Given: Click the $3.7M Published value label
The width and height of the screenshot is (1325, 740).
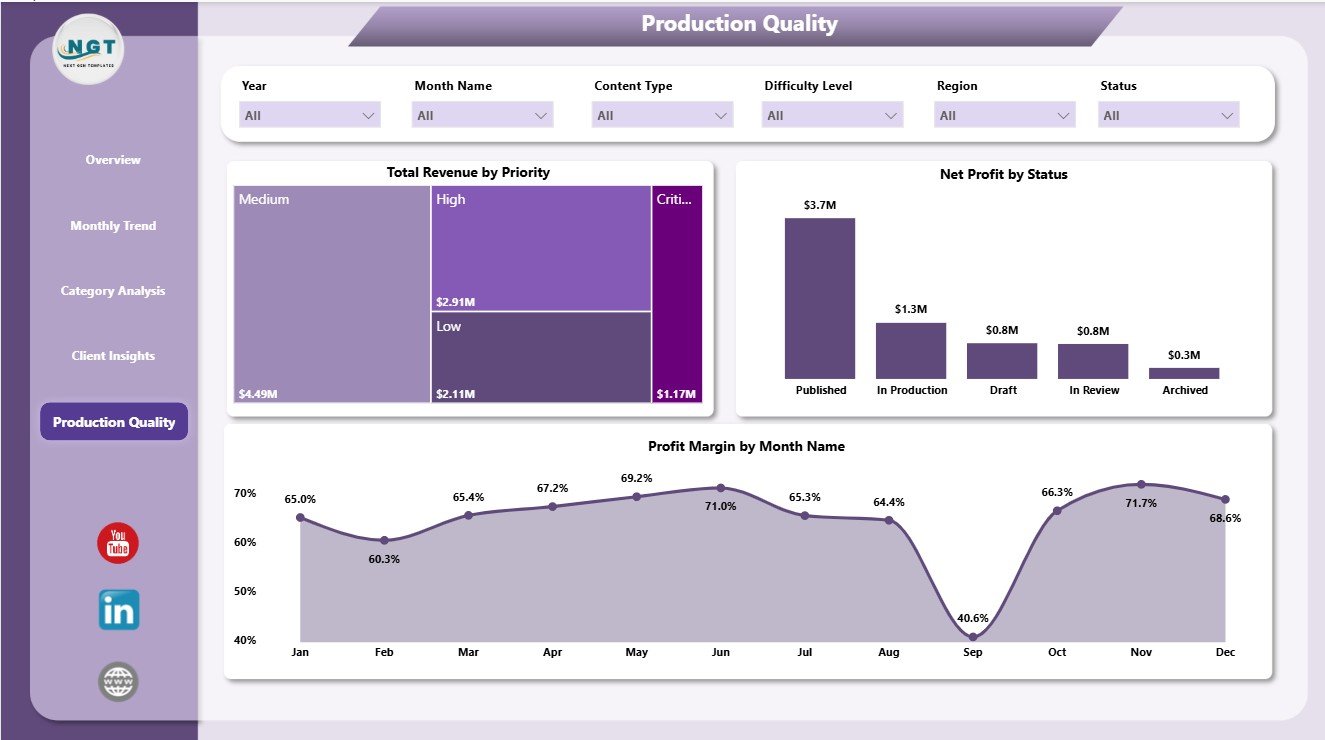Looking at the screenshot, I should 820,205.
